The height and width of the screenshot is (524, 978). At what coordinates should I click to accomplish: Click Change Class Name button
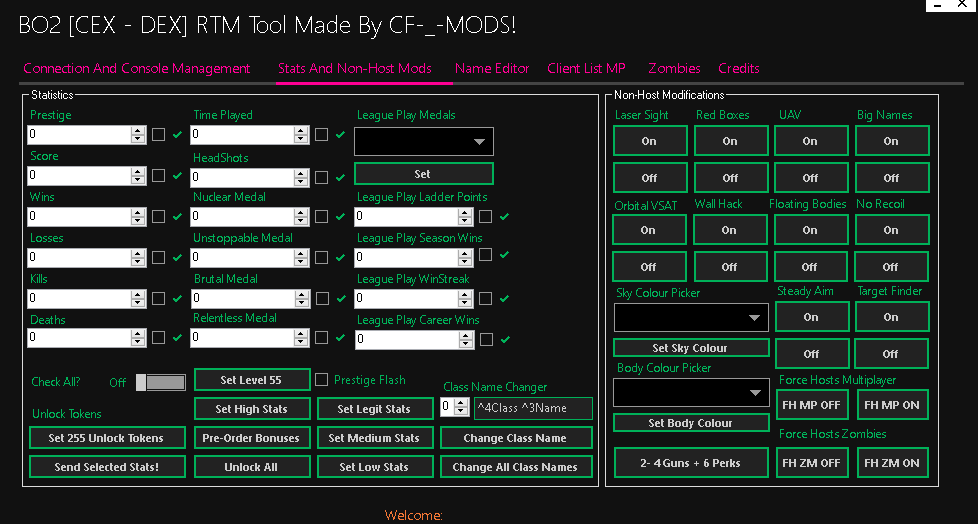click(516, 437)
